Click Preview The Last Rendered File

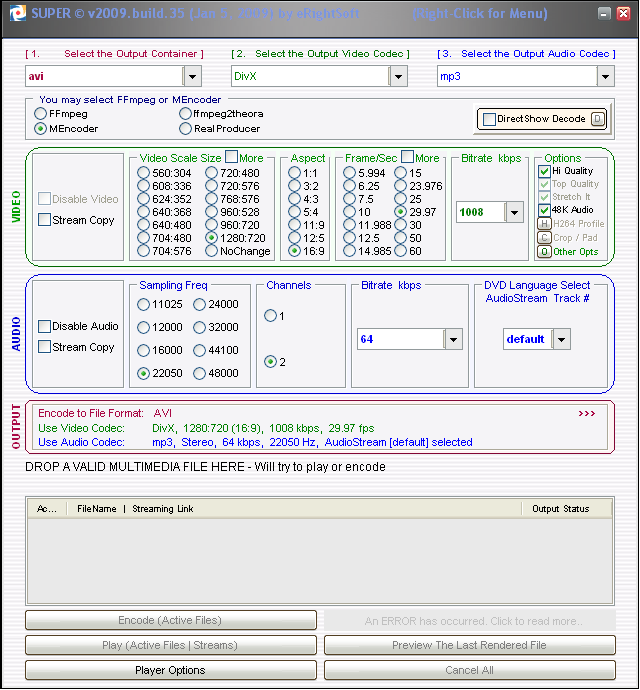tap(469, 645)
